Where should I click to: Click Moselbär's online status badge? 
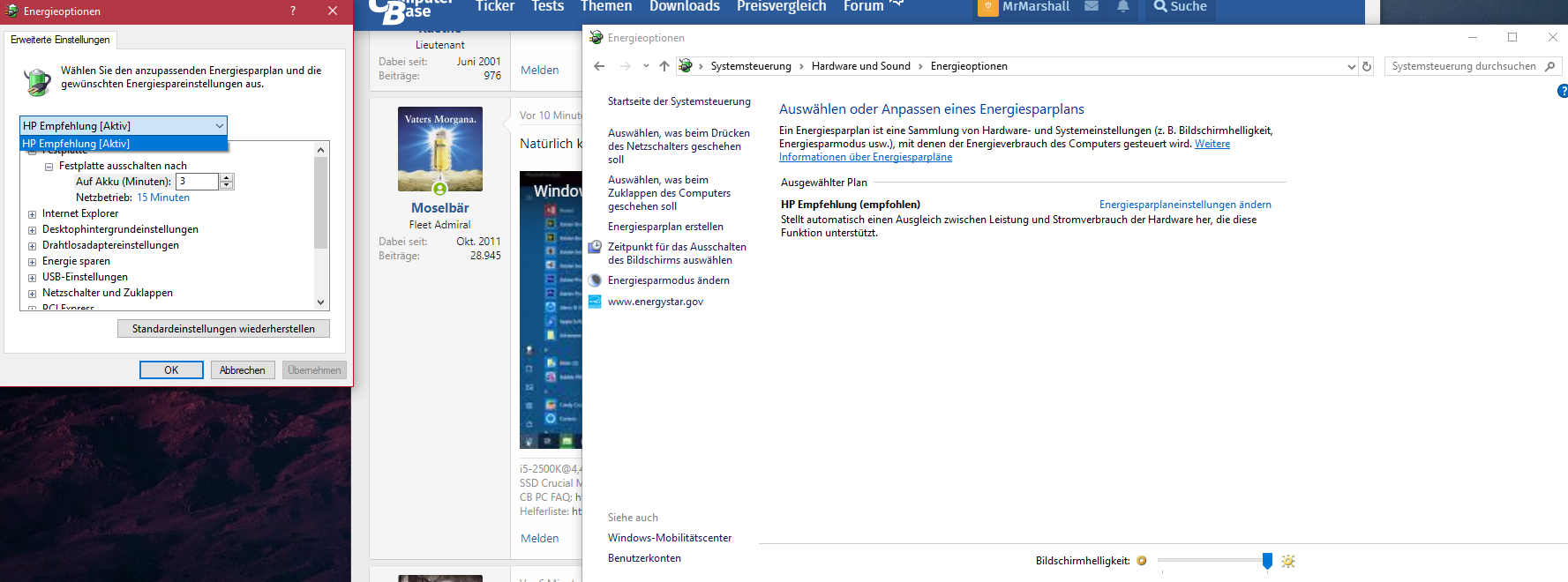(439, 189)
